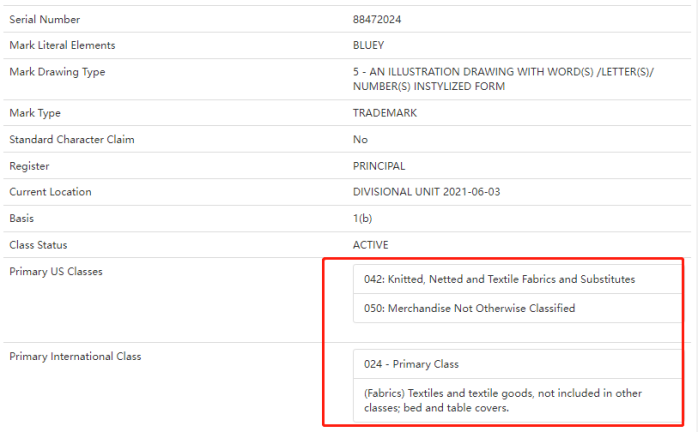698x433 pixels.
Task: Click the 1(b) basis value
Action: 362,219
